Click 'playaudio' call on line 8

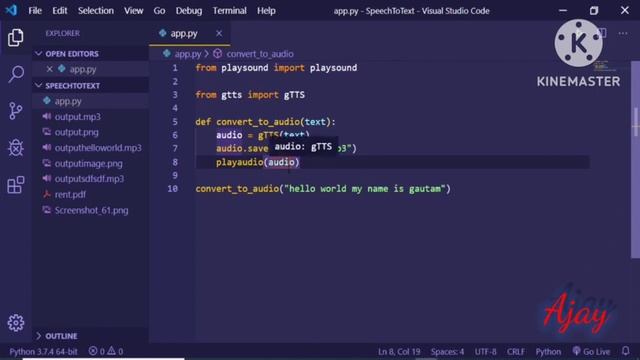tap(240, 162)
